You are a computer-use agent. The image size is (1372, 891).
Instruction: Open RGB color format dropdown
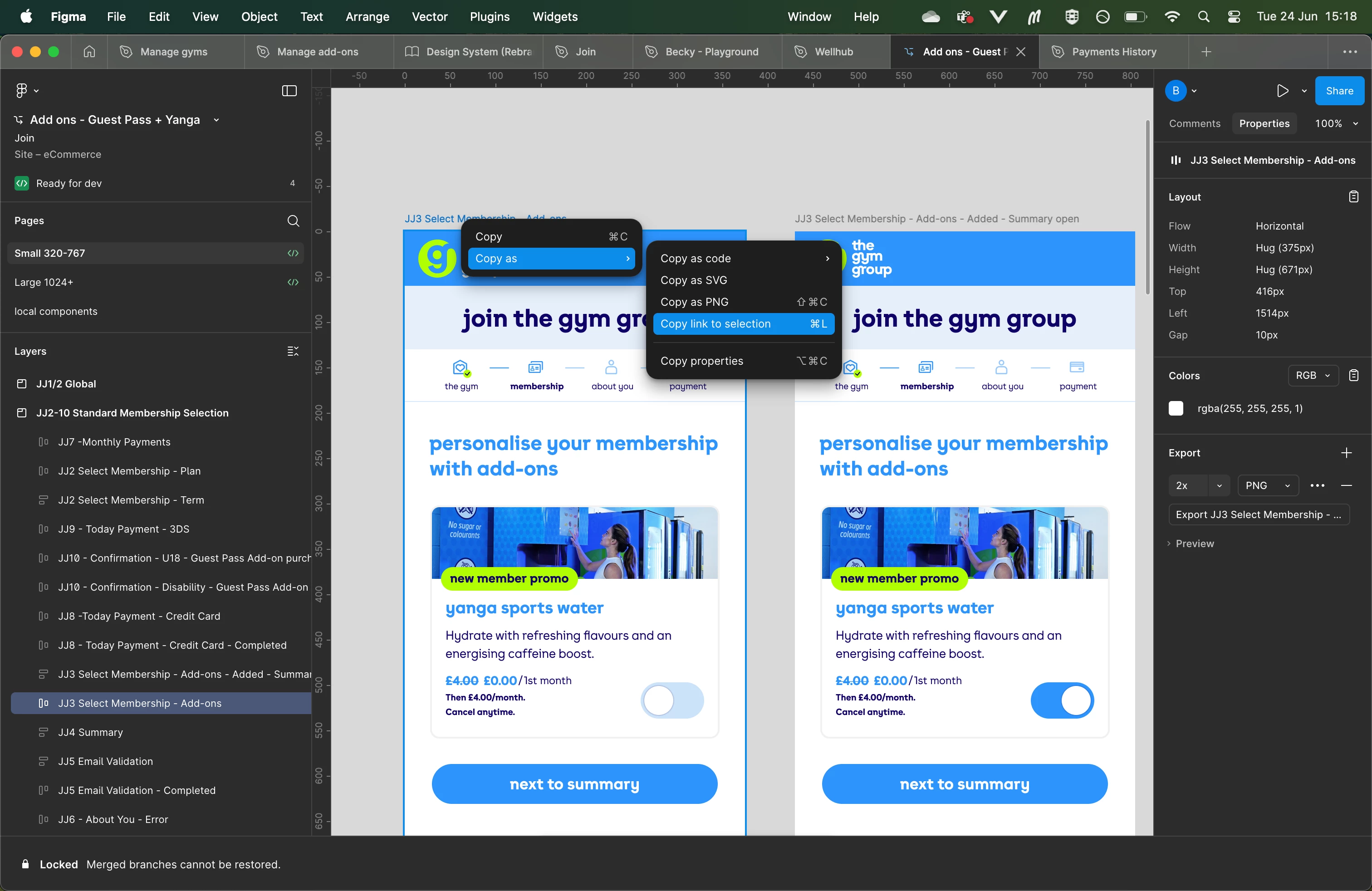click(1313, 375)
